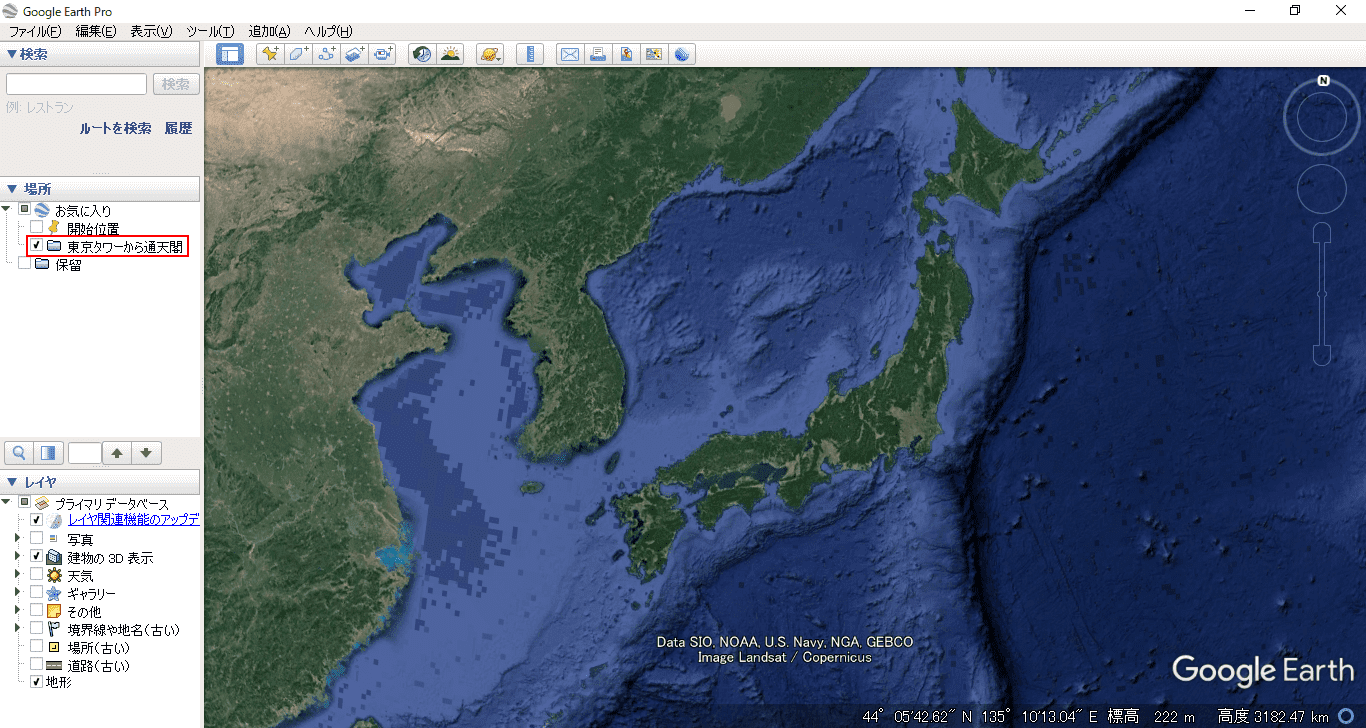Image resolution: width=1366 pixels, height=728 pixels.
Task: Disable the 建物の 3D 表示 checkbox
Action: click(36, 557)
